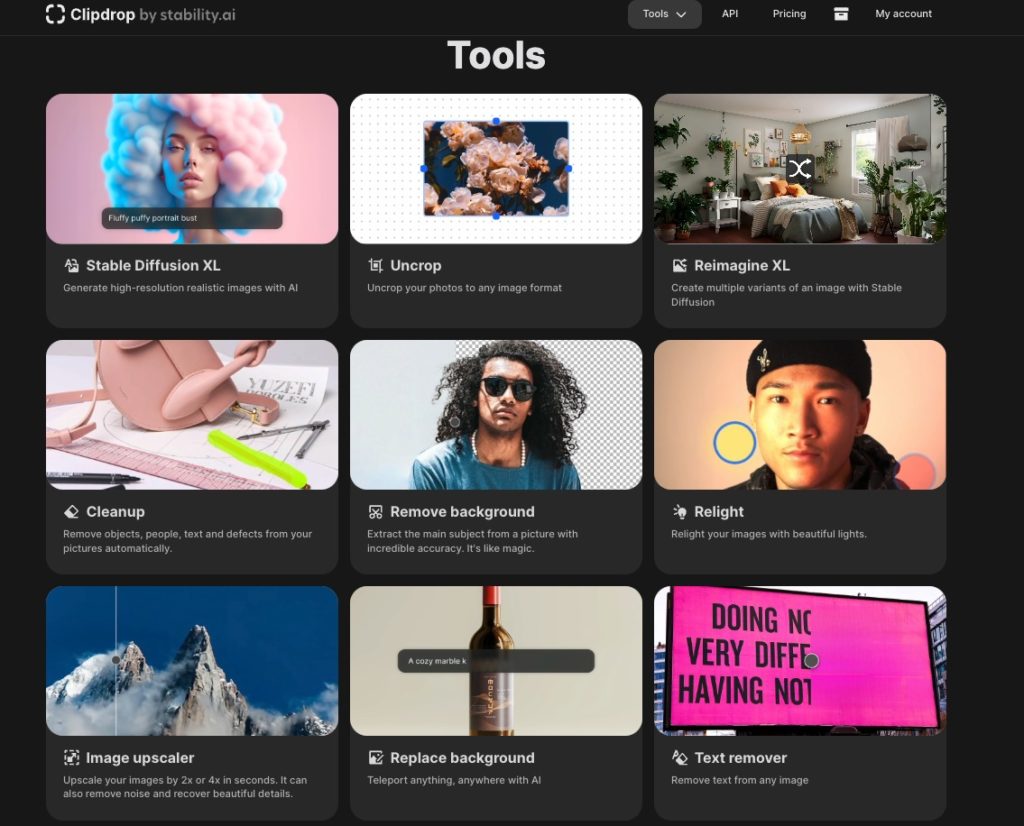The height and width of the screenshot is (826, 1024).
Task: Click the Reimagine XL icon
Action: tap(679, 266)
